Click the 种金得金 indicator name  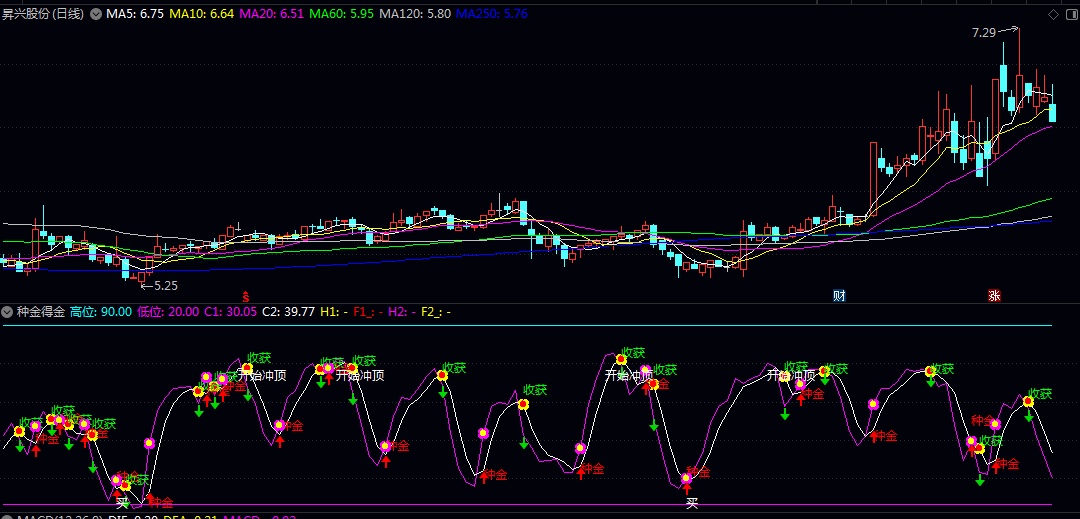[40, 312]
